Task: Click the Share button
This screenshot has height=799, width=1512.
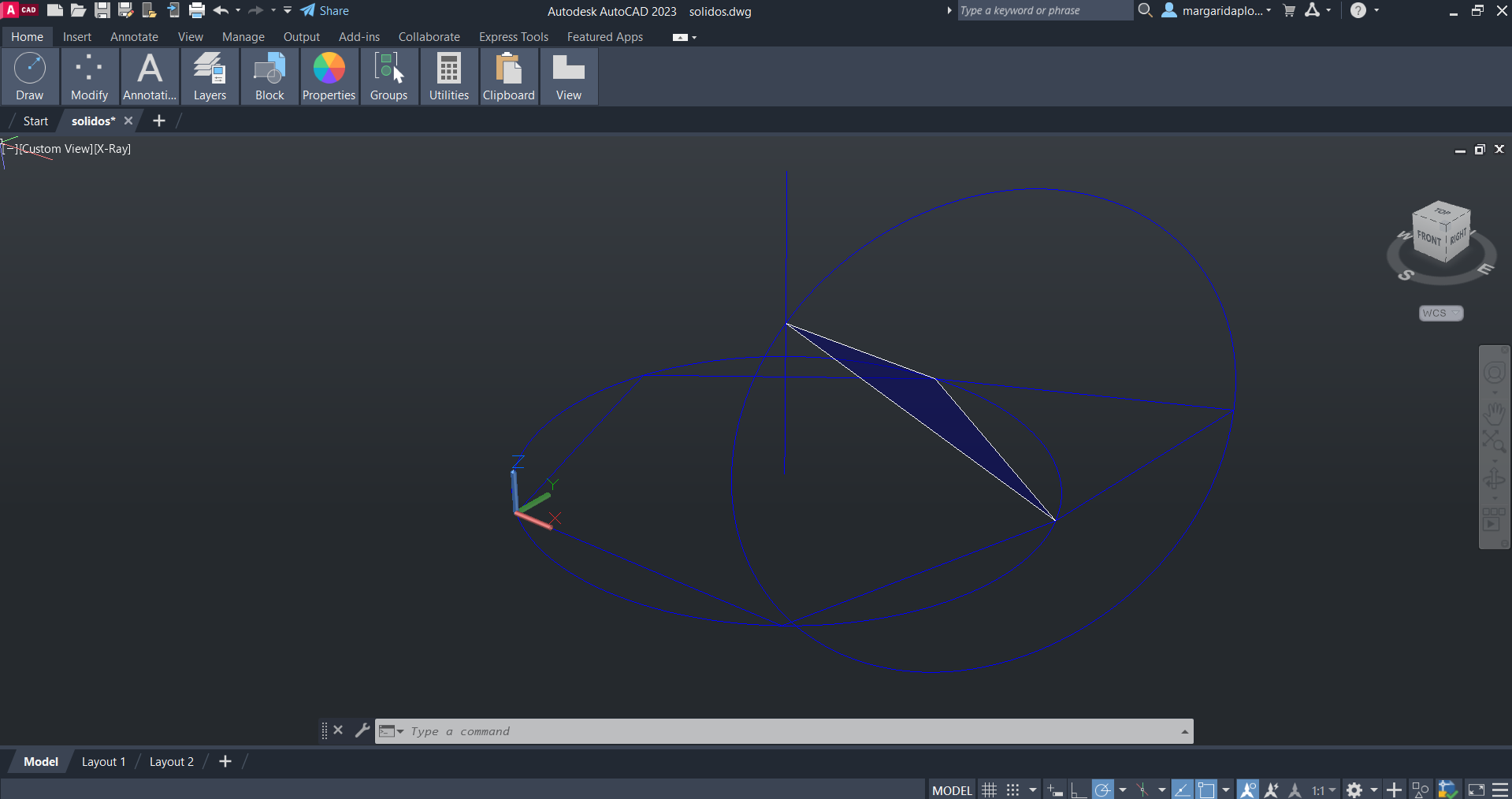Action: (x=325, y=11)
